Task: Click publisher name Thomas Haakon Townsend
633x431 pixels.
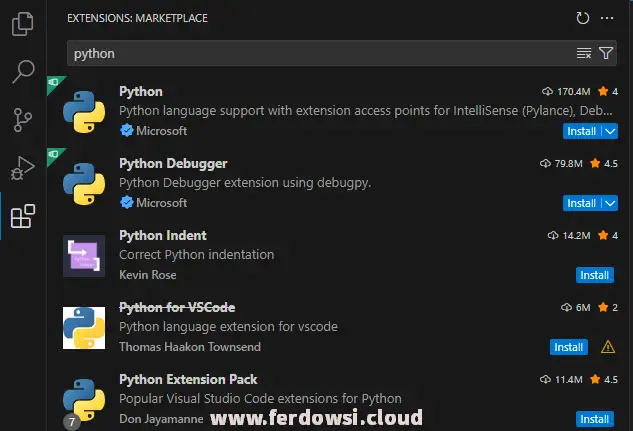Action: [190, 347]
